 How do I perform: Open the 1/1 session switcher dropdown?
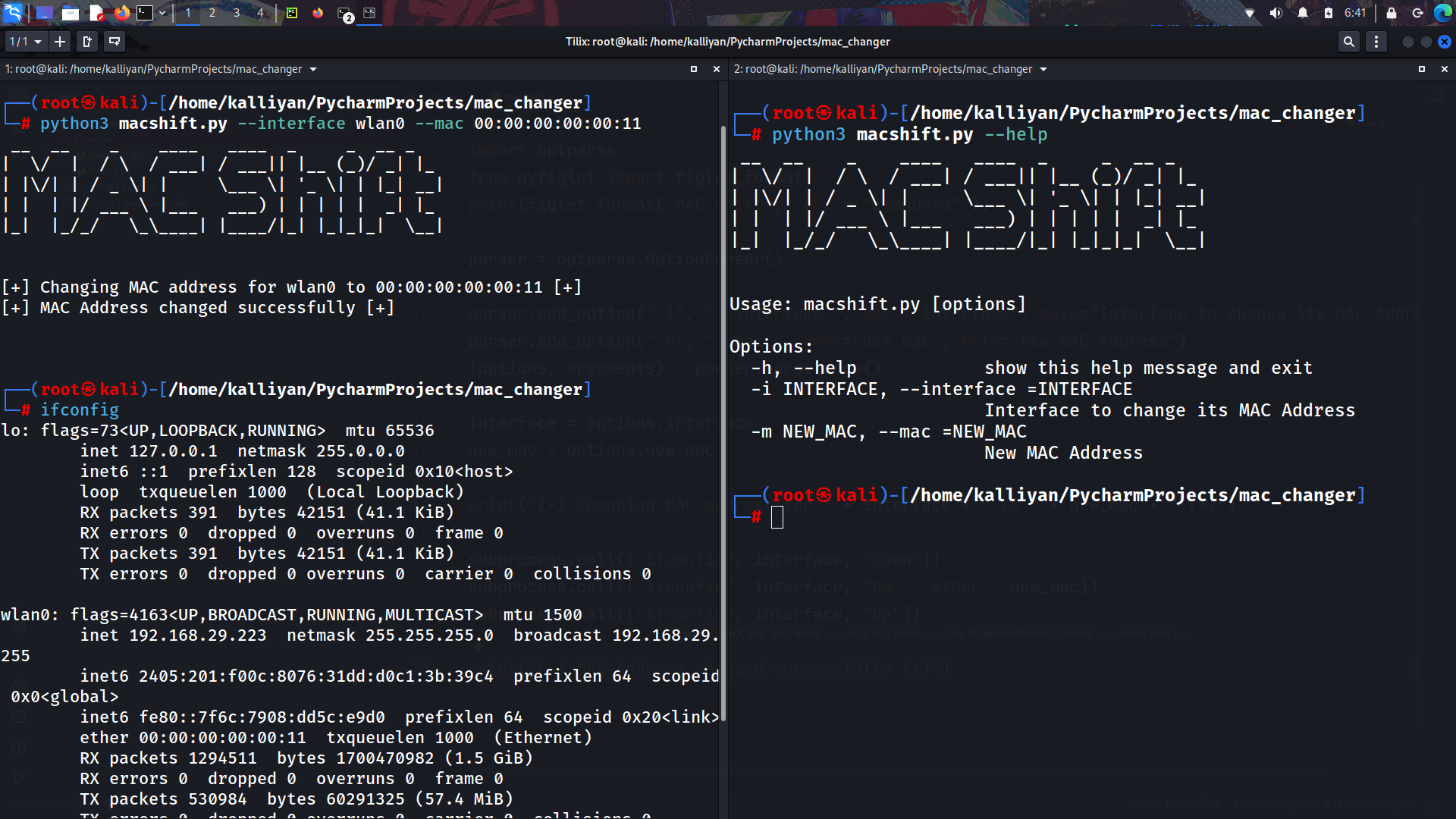pos(26,42)
